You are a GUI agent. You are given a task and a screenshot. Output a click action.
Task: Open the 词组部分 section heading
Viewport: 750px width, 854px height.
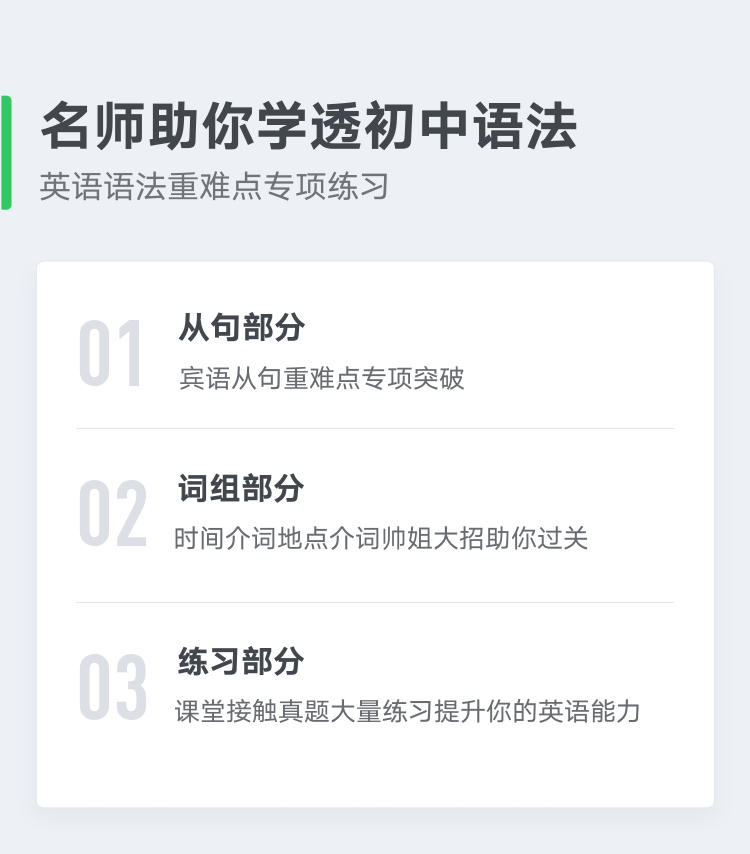point(241,488)
